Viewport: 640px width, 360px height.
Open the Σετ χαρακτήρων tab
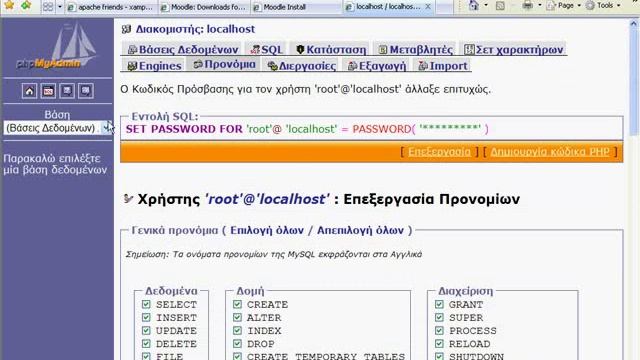click(x=513, y=49)
